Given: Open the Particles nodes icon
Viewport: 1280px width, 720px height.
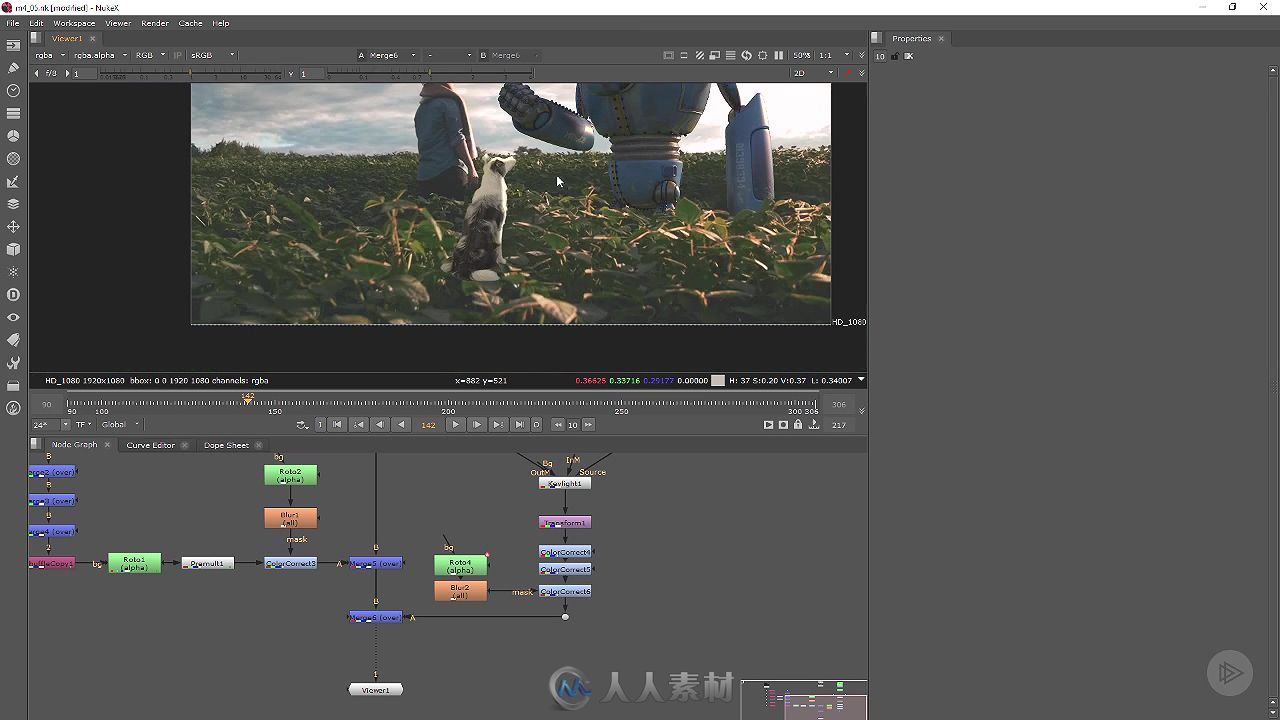Looking at the screenshot, I should [13, 272].
